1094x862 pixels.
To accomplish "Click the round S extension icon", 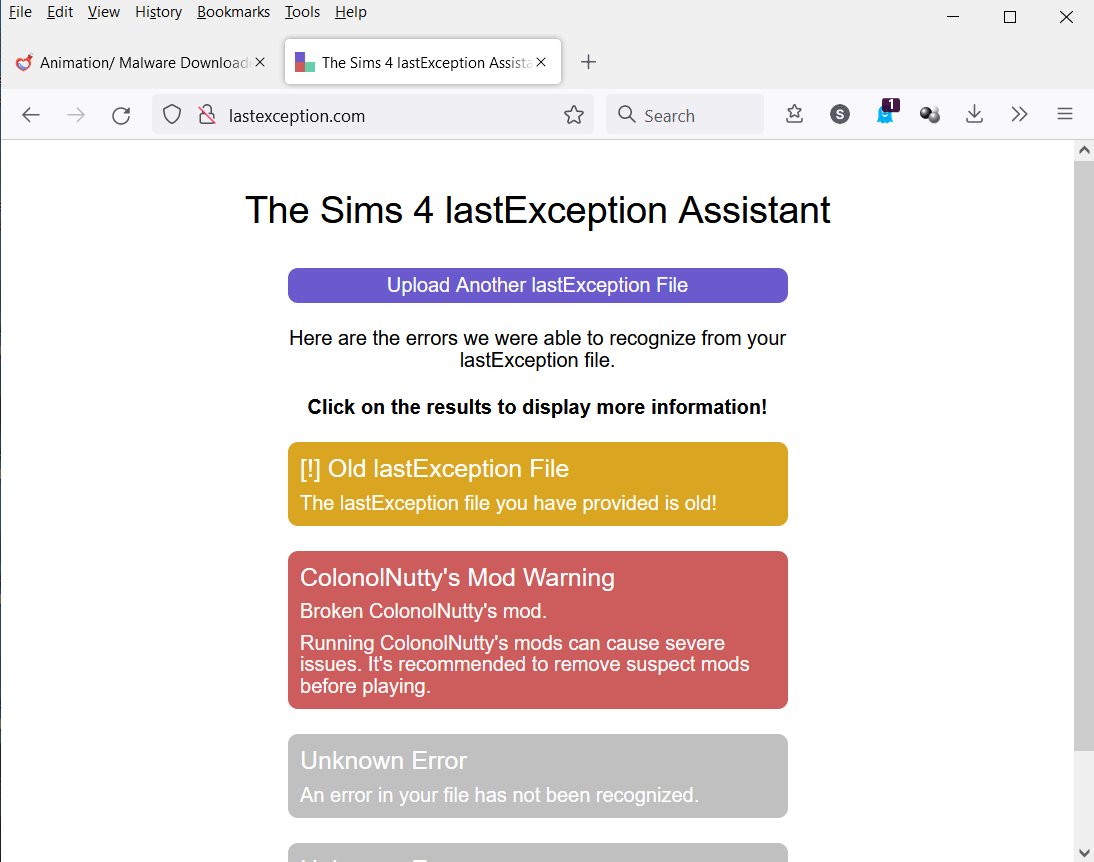I will (839, 114).
